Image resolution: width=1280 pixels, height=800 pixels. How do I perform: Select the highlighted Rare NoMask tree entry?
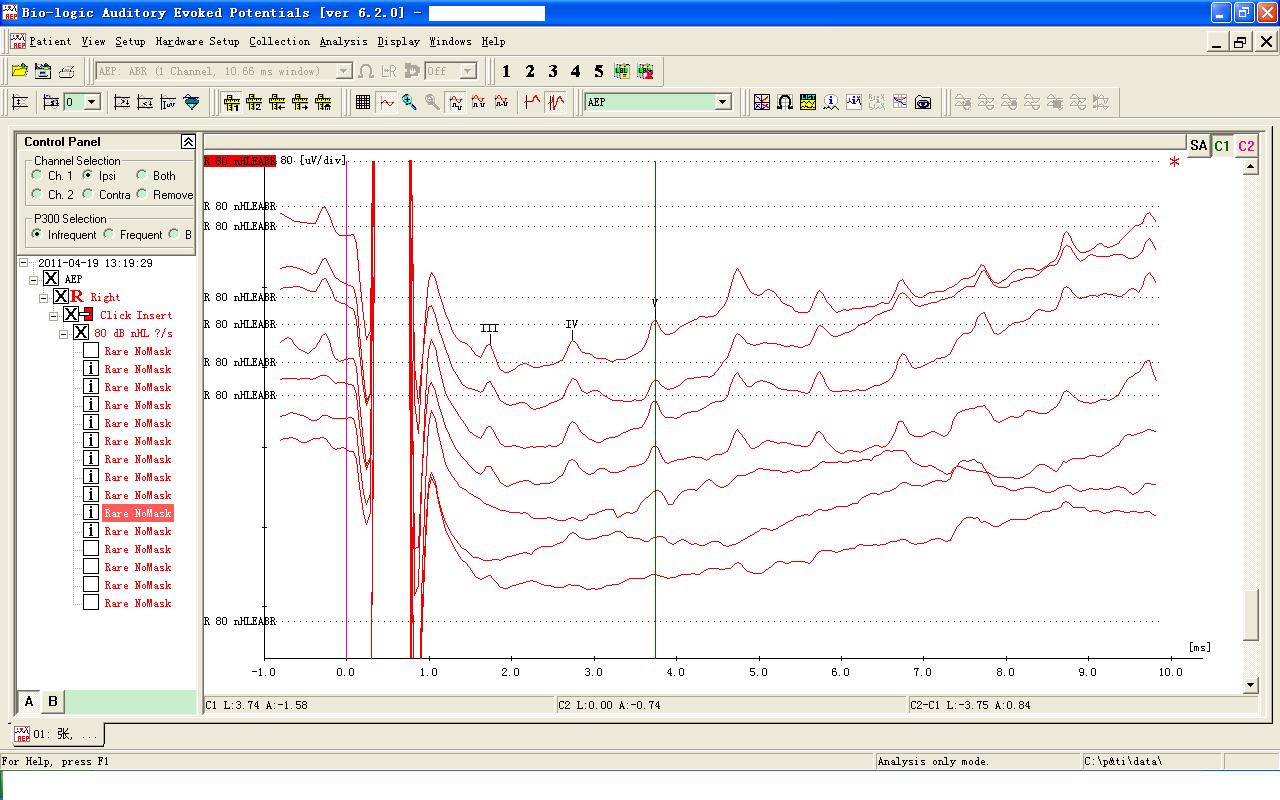pos(138,513)
